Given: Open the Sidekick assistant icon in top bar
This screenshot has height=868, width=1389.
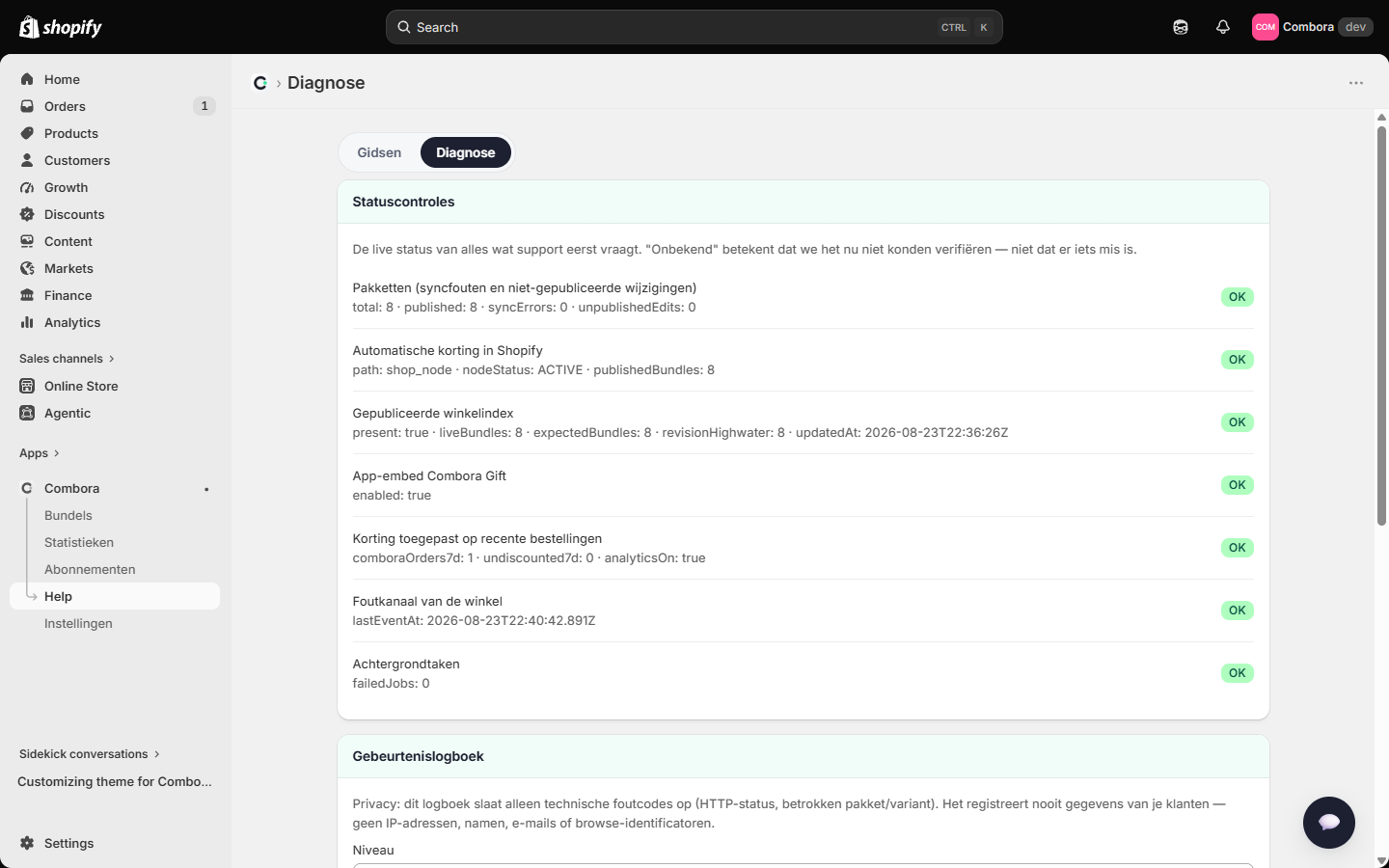Looking at the screenshot, I should (1181, 27).
